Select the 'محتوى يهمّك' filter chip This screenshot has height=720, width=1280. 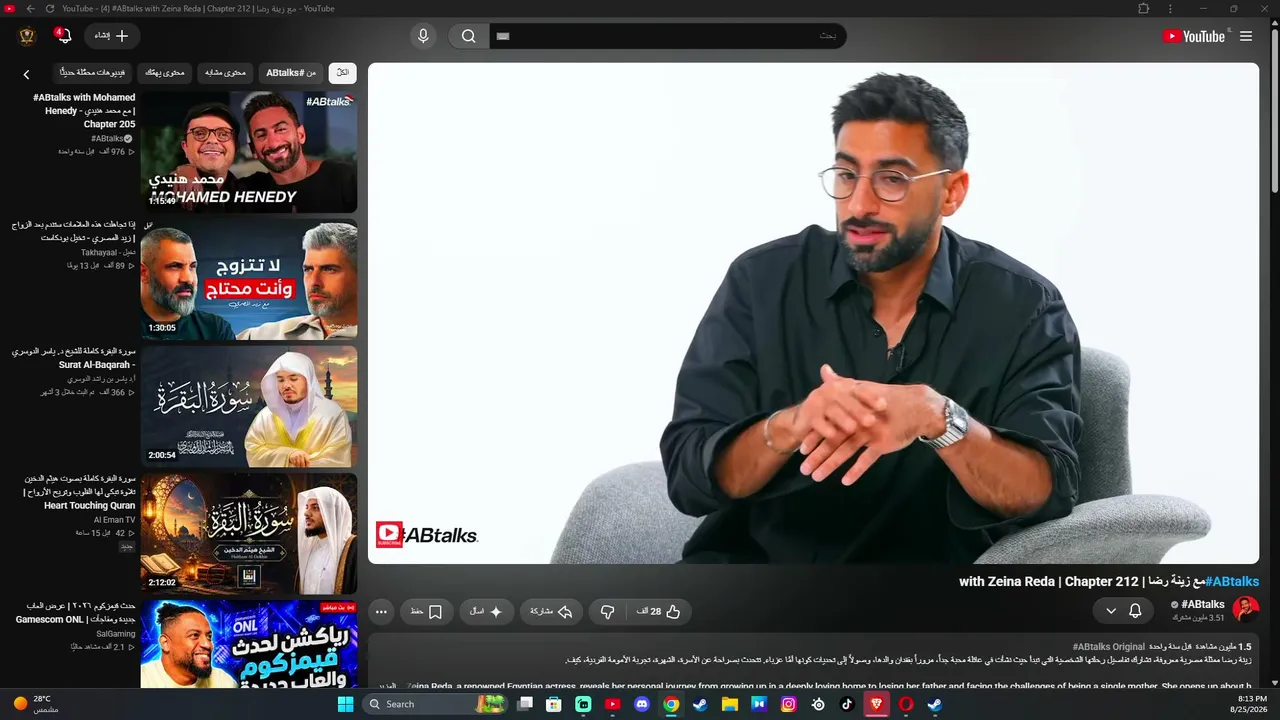pos(164,72)
